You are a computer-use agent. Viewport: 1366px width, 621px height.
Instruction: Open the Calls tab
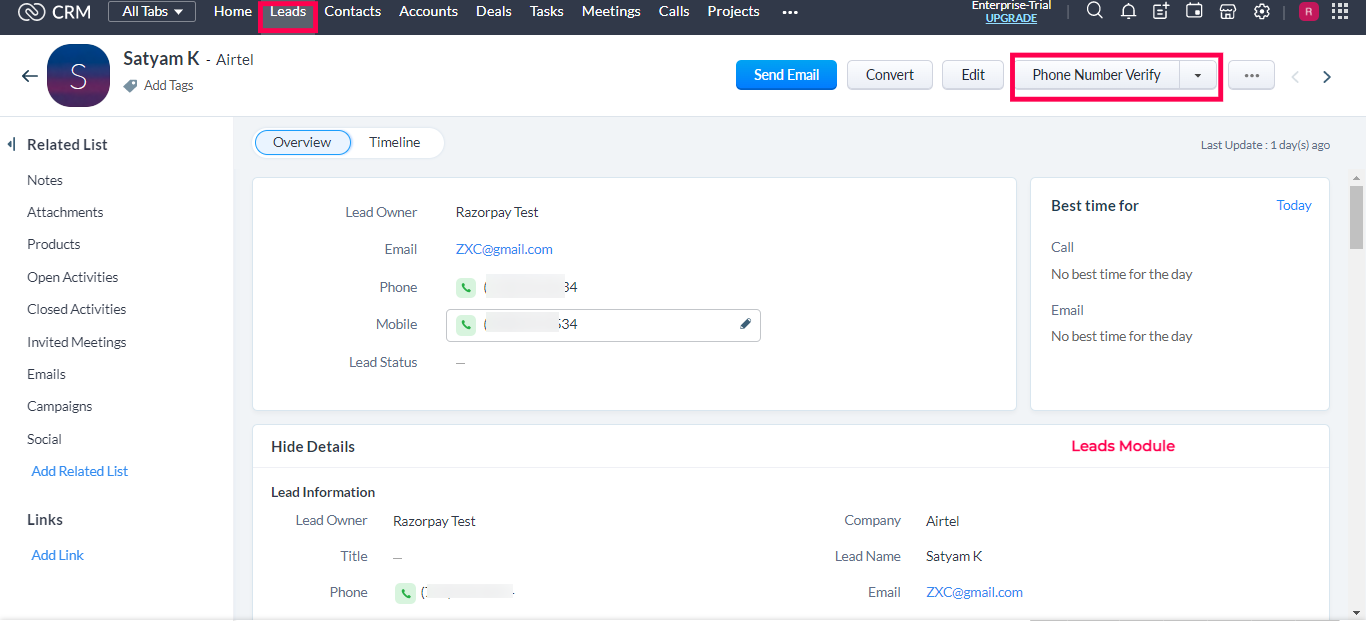674,11
